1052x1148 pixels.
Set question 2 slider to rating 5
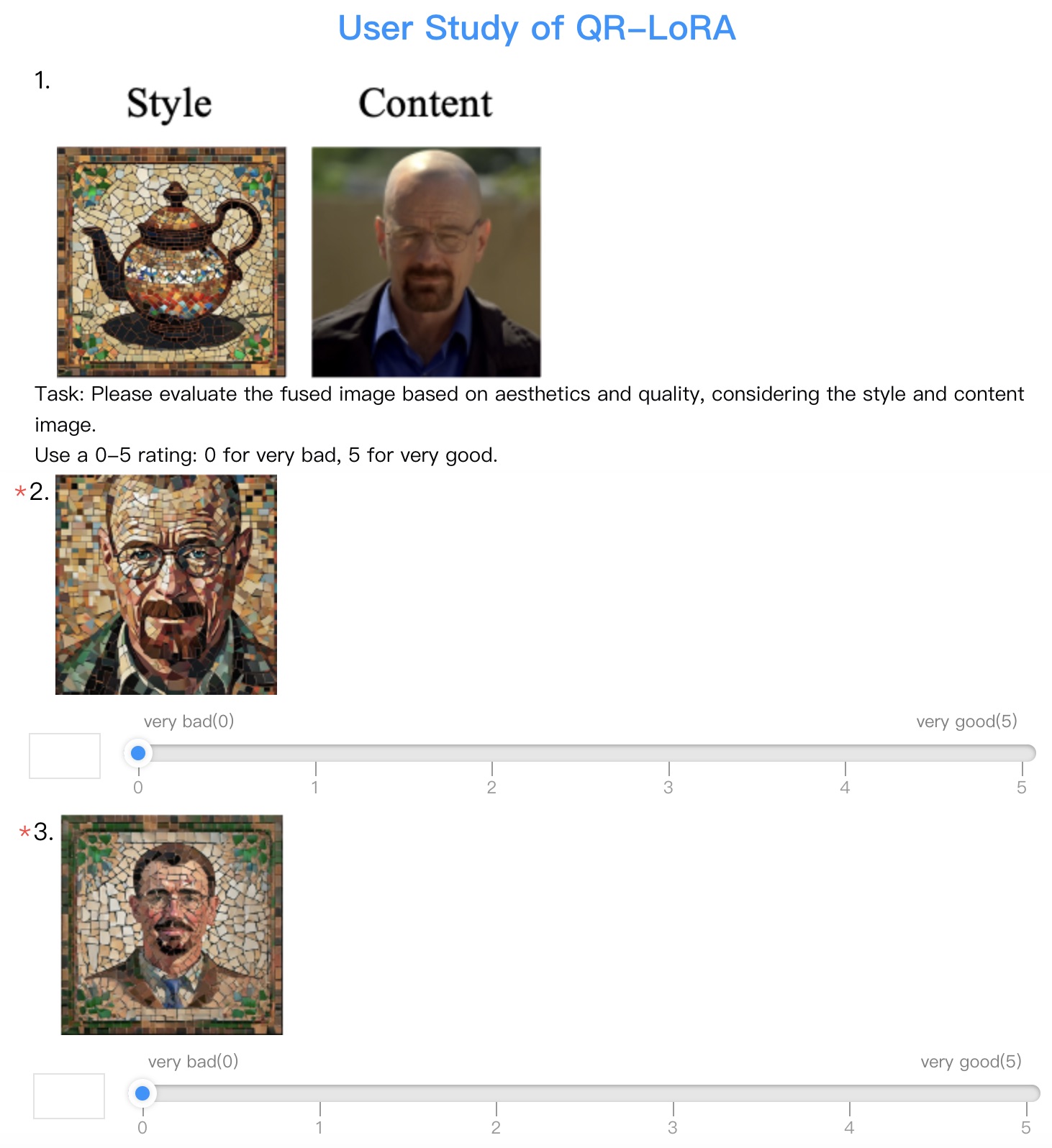click(1022, 753)
